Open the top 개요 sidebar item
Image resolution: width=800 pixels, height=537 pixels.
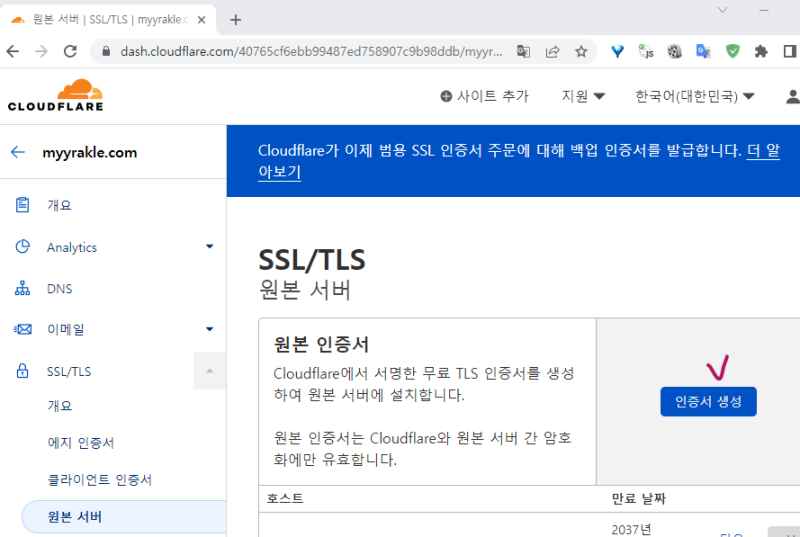pyautogui.click(x=59, y=205)
